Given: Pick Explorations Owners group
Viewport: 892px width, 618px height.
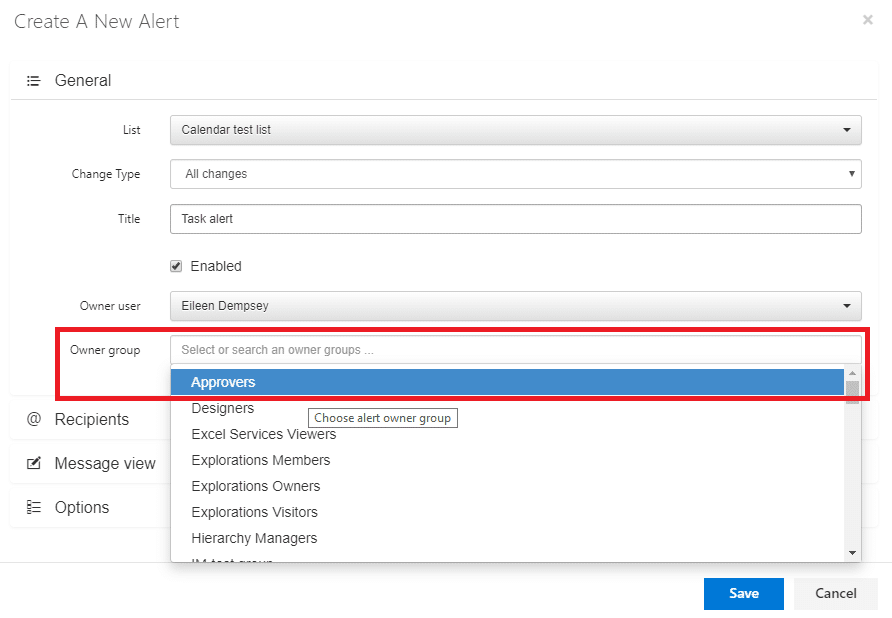Looking at the screenshot, I should pyautogui.click(x=507, y=486).
